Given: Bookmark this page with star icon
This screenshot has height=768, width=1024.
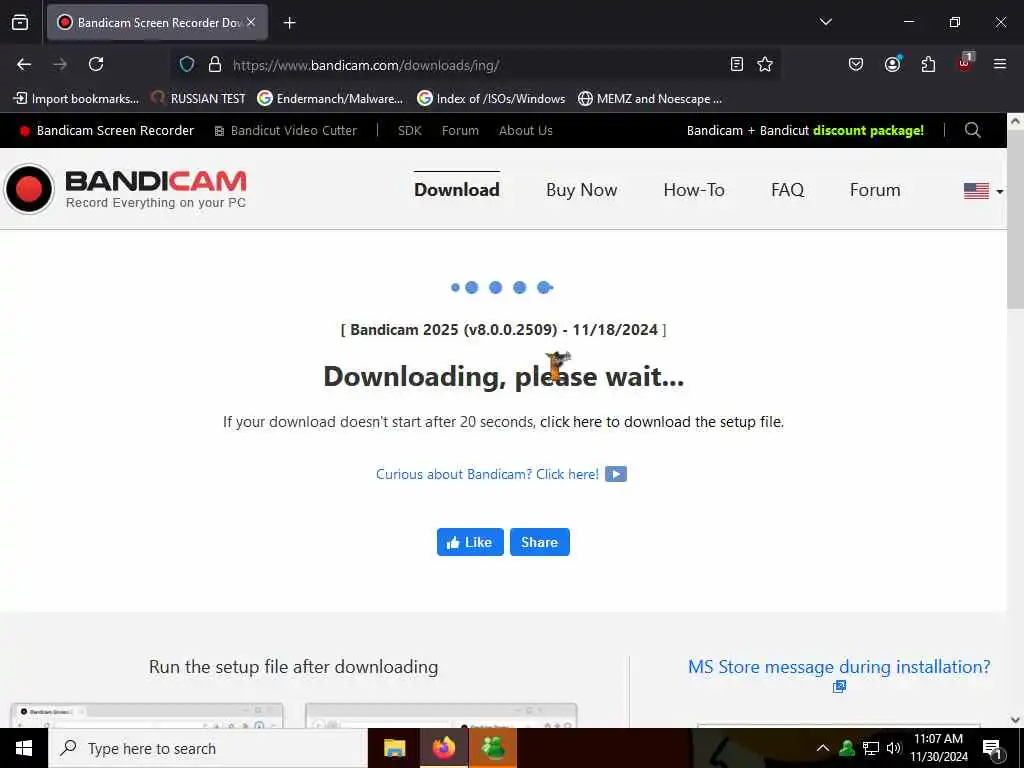Looking at the screenshot, I should pos(765,64).
